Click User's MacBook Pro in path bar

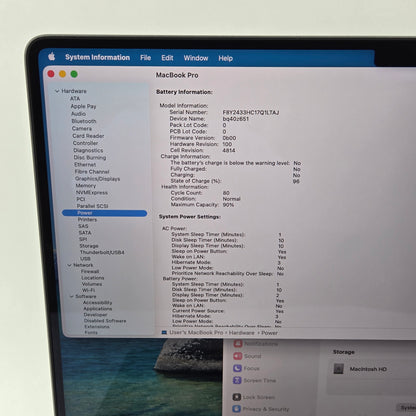click(196, 332)
